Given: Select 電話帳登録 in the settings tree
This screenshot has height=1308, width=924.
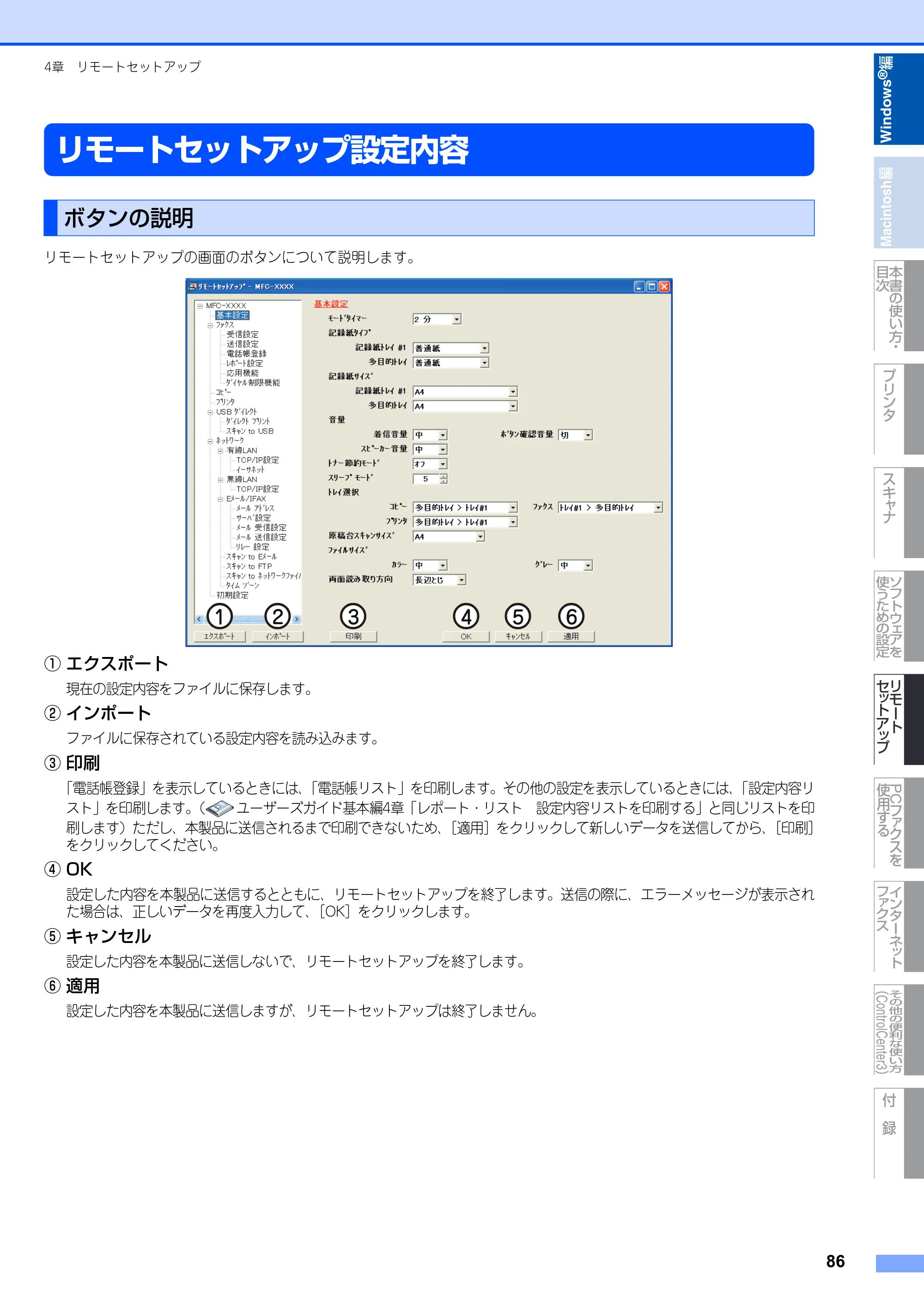Looking at the screenshot, I should click(x=246, y=354).
